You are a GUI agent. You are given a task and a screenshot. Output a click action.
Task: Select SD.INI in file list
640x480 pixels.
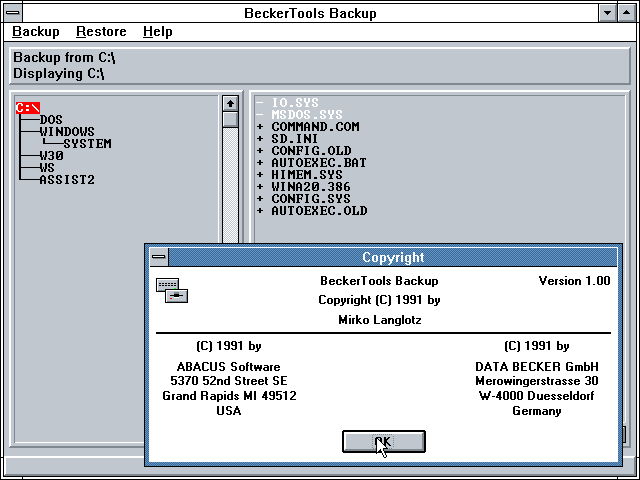[x=295, y=138]
